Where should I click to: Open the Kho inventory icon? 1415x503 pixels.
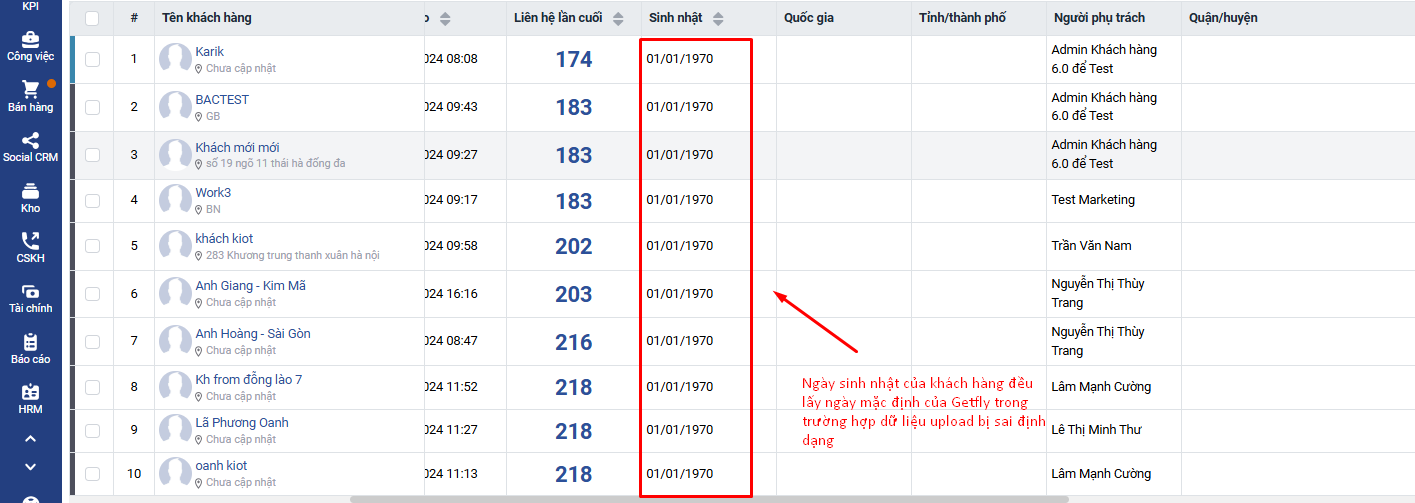pyautogui.click(x=30, y=191)
